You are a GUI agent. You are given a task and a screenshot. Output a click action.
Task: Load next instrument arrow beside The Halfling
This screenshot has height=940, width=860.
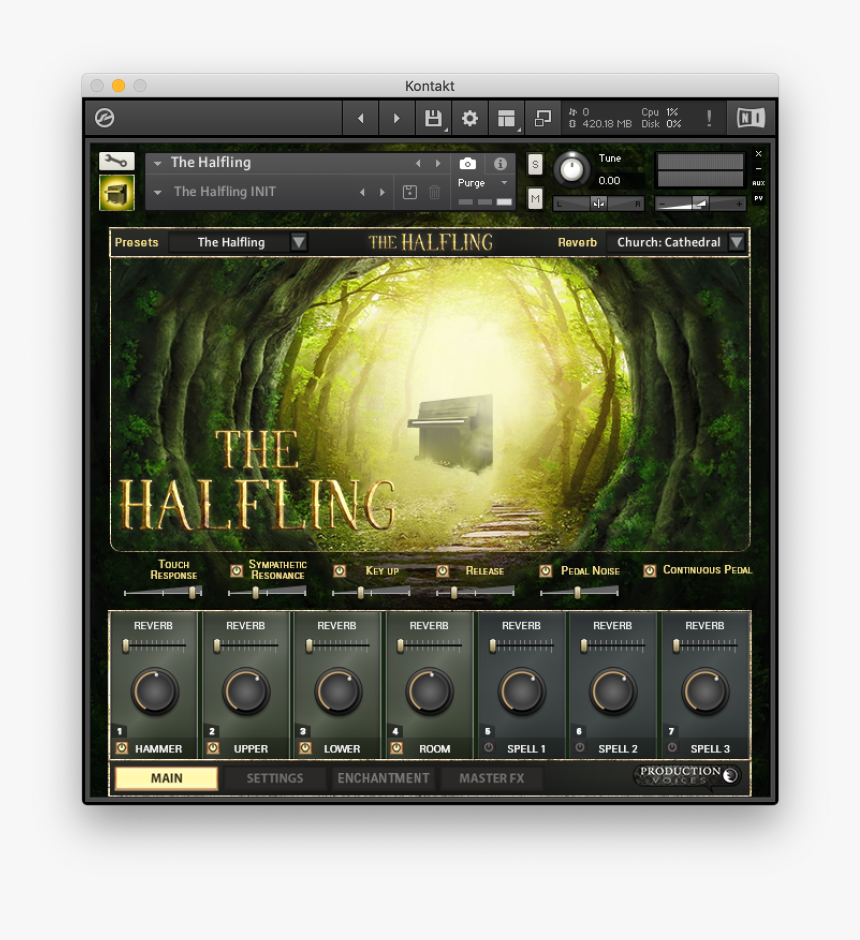pyautogui.click(x=438, y=163)
